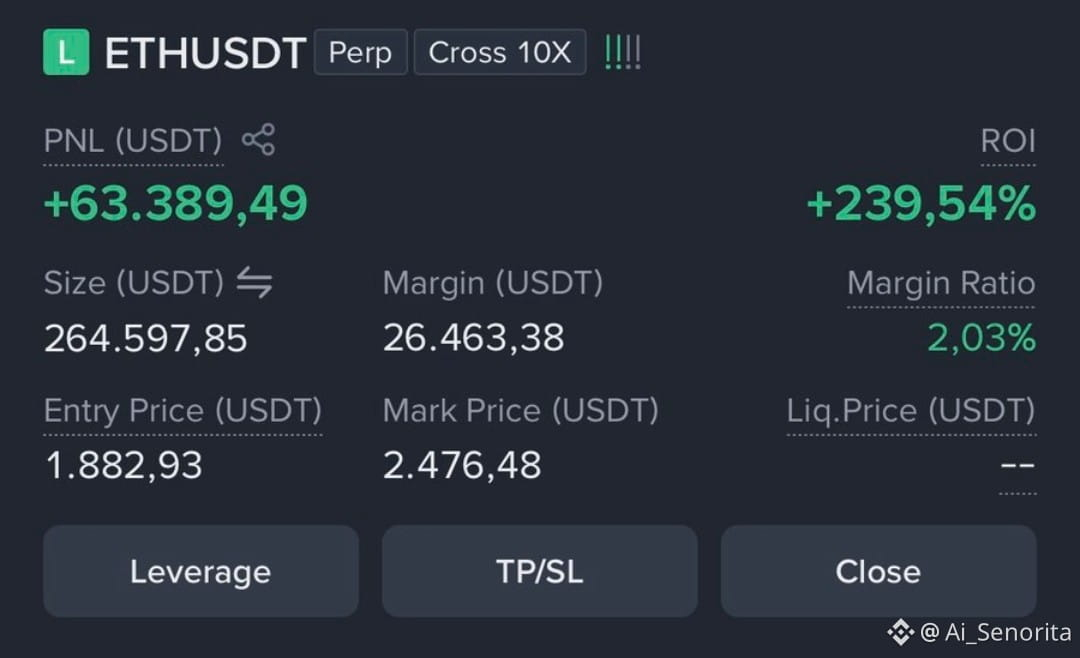Tap the Liq.Price (USDT) label
Image resolution: width=1080 pixels, height=658 pixels.
[911, 411]
